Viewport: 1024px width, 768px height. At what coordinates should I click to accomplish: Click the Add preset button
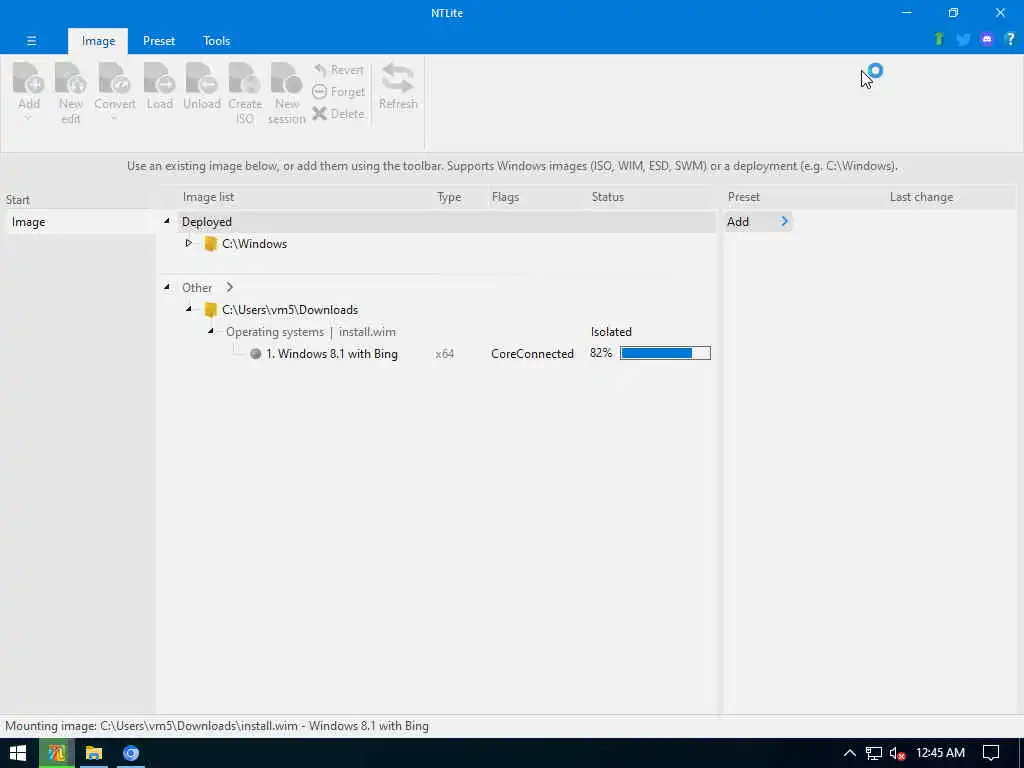(738, 221)
